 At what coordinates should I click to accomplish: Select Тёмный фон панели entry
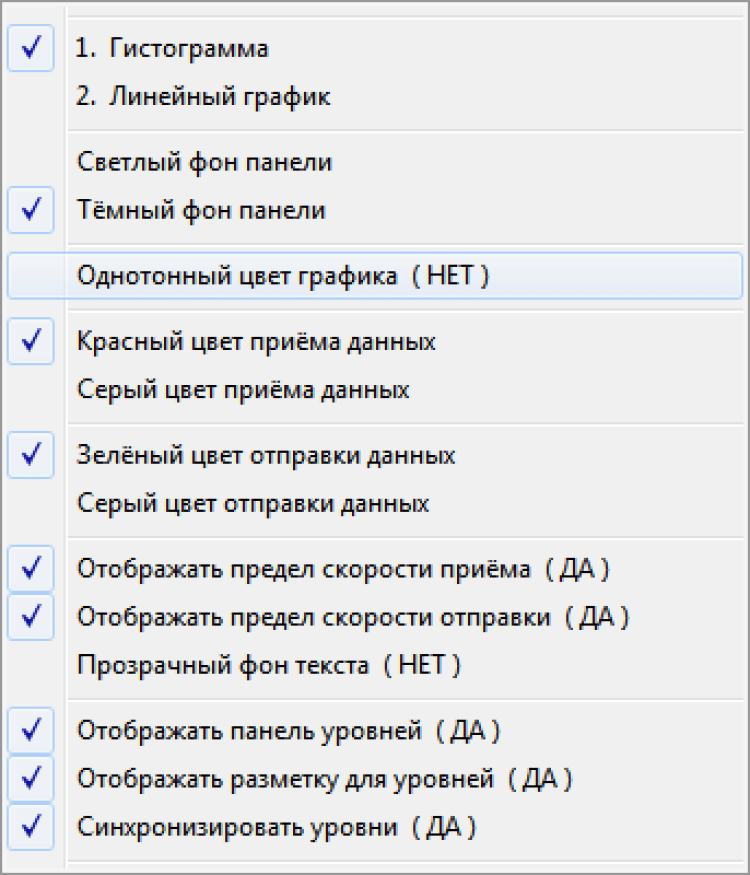pyautogui.click(x=201, y=210)
